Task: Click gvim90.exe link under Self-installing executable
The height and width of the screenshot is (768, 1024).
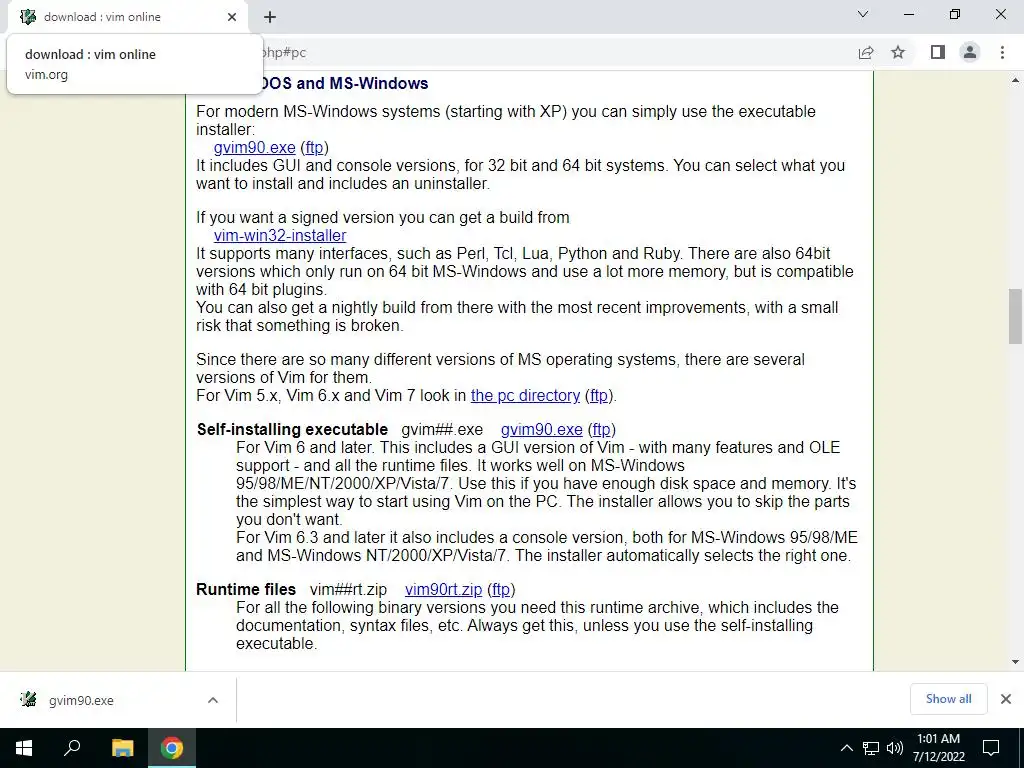Action: pos(541,430)
